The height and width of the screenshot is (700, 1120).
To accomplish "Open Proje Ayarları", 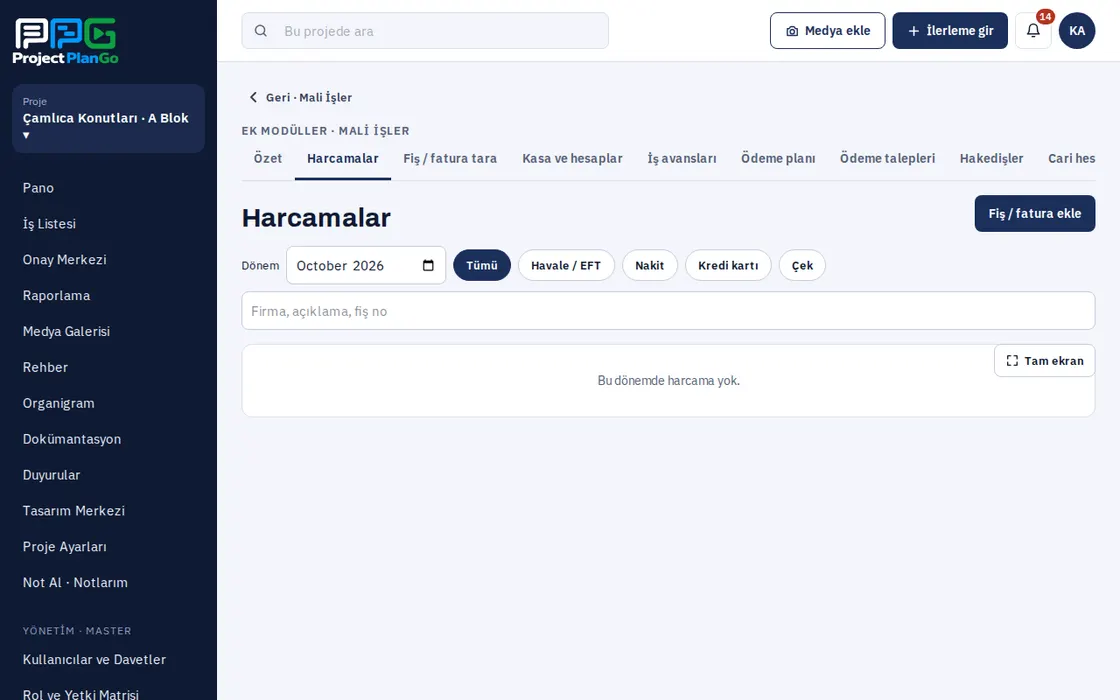I will point(109,546).
